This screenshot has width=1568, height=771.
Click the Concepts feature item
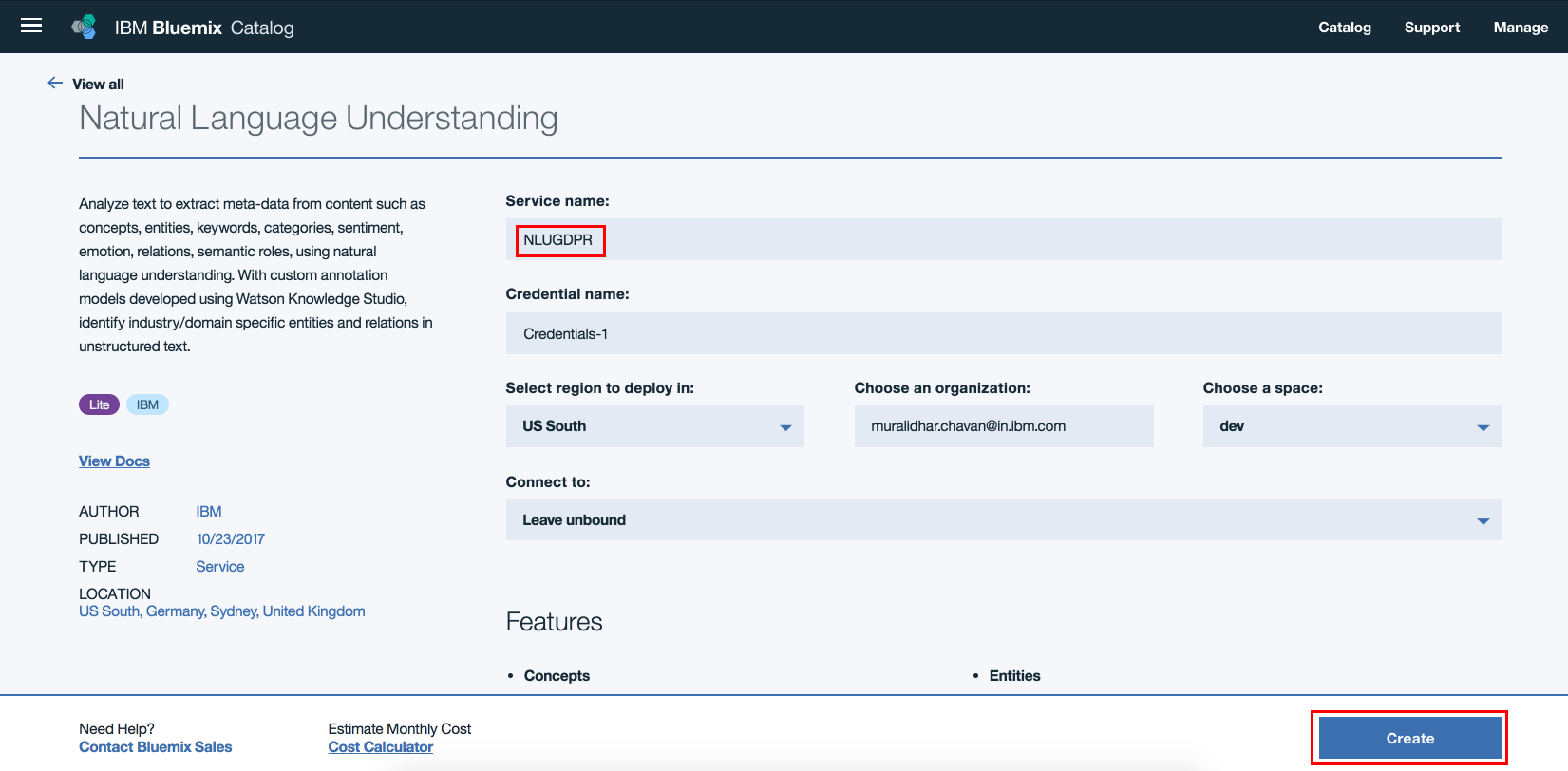[557, 676]
